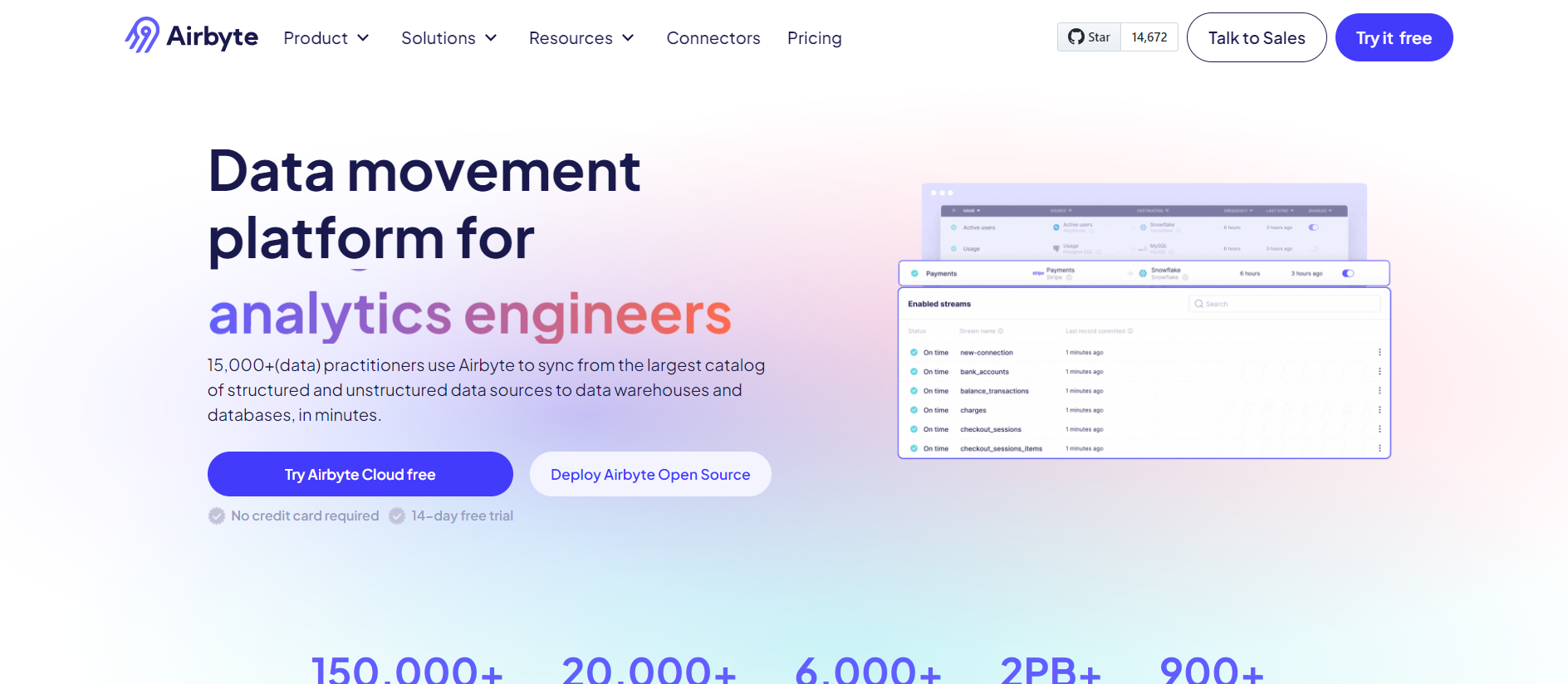Click the balance_transactions stream name

[994, 391]
